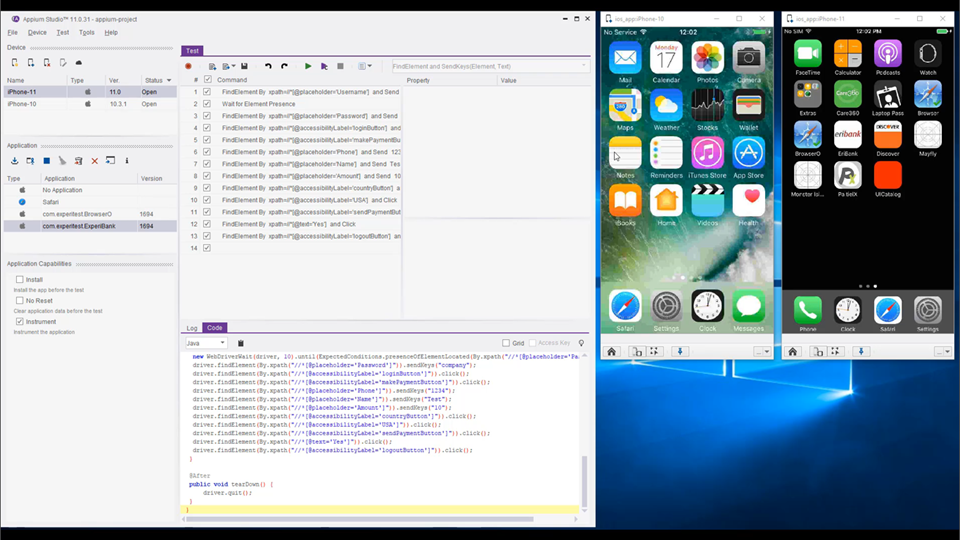The height and width of the screenshot is (540, 960).
Task: Open the Test menu
Action: 62,32
